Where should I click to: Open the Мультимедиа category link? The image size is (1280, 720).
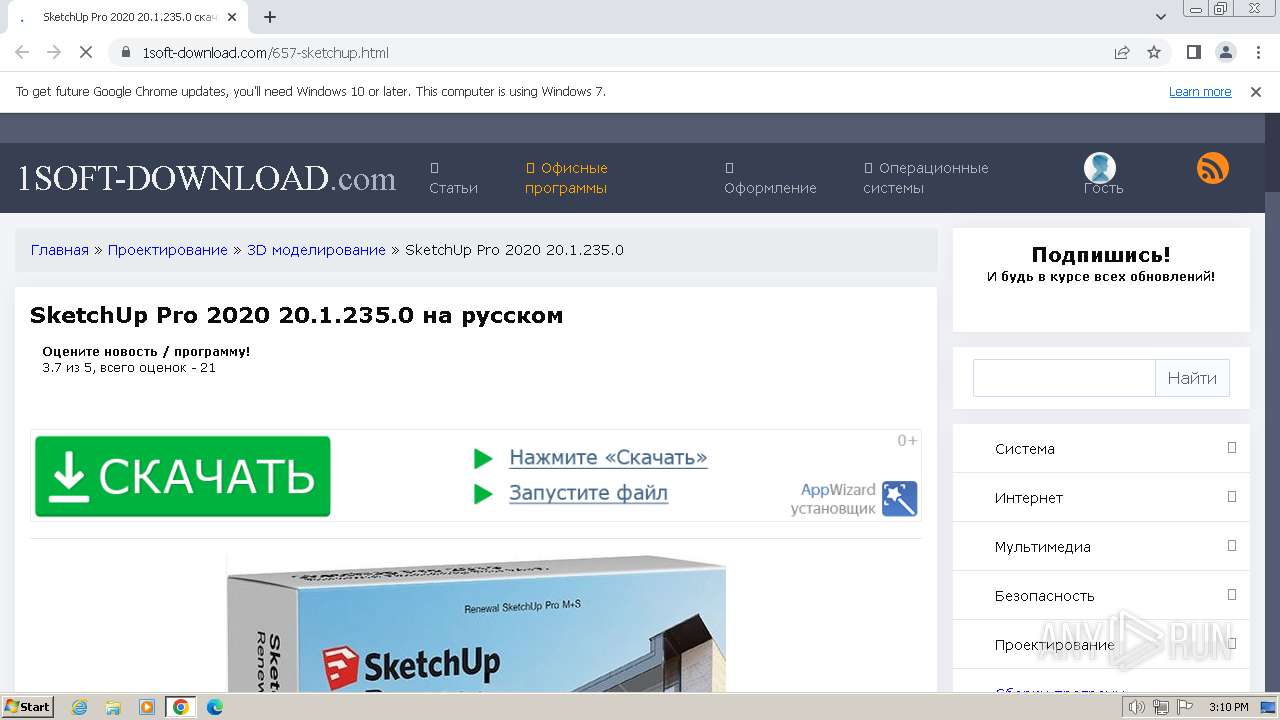pyautogui.click(x=1042, y=547)
